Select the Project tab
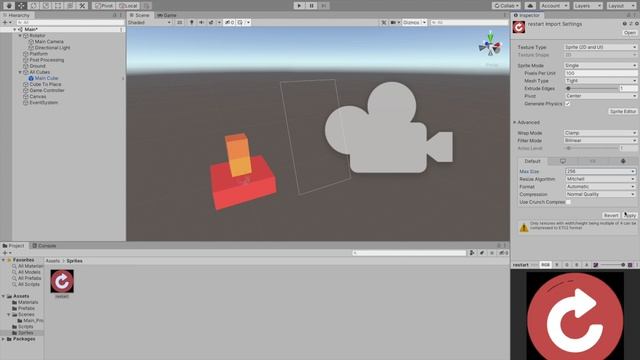The width and height of the screenshot is (640, 360). (x=14, y=246)
